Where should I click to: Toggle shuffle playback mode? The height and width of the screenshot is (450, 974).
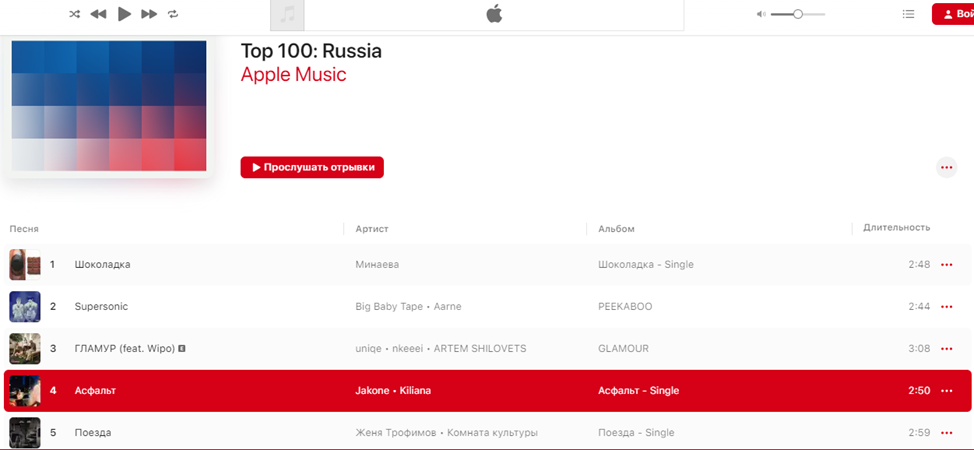point(75,14)
